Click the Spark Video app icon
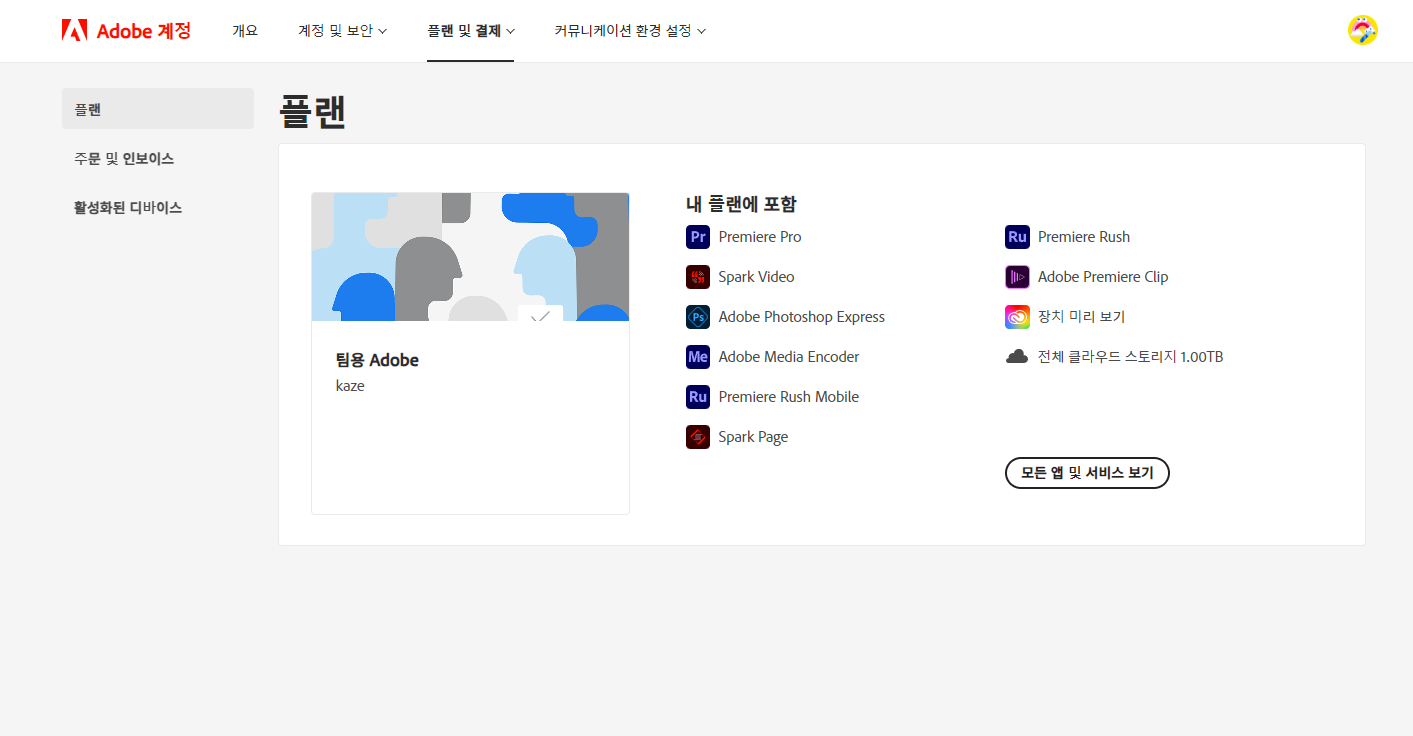1413x736 pixels. pyautogui.click(x=698, y=277)
